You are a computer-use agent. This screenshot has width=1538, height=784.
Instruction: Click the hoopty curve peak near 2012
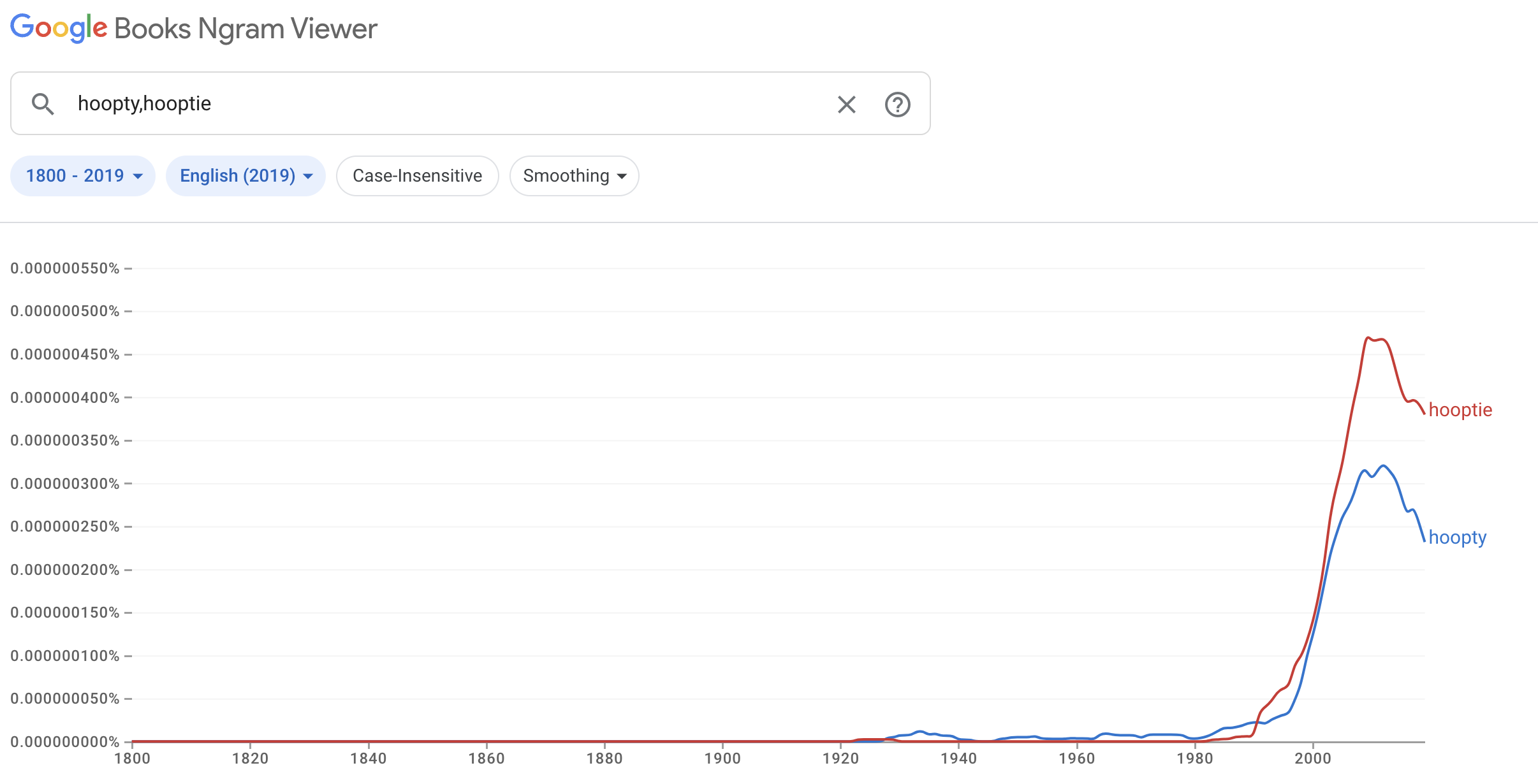click(1383, 466)
